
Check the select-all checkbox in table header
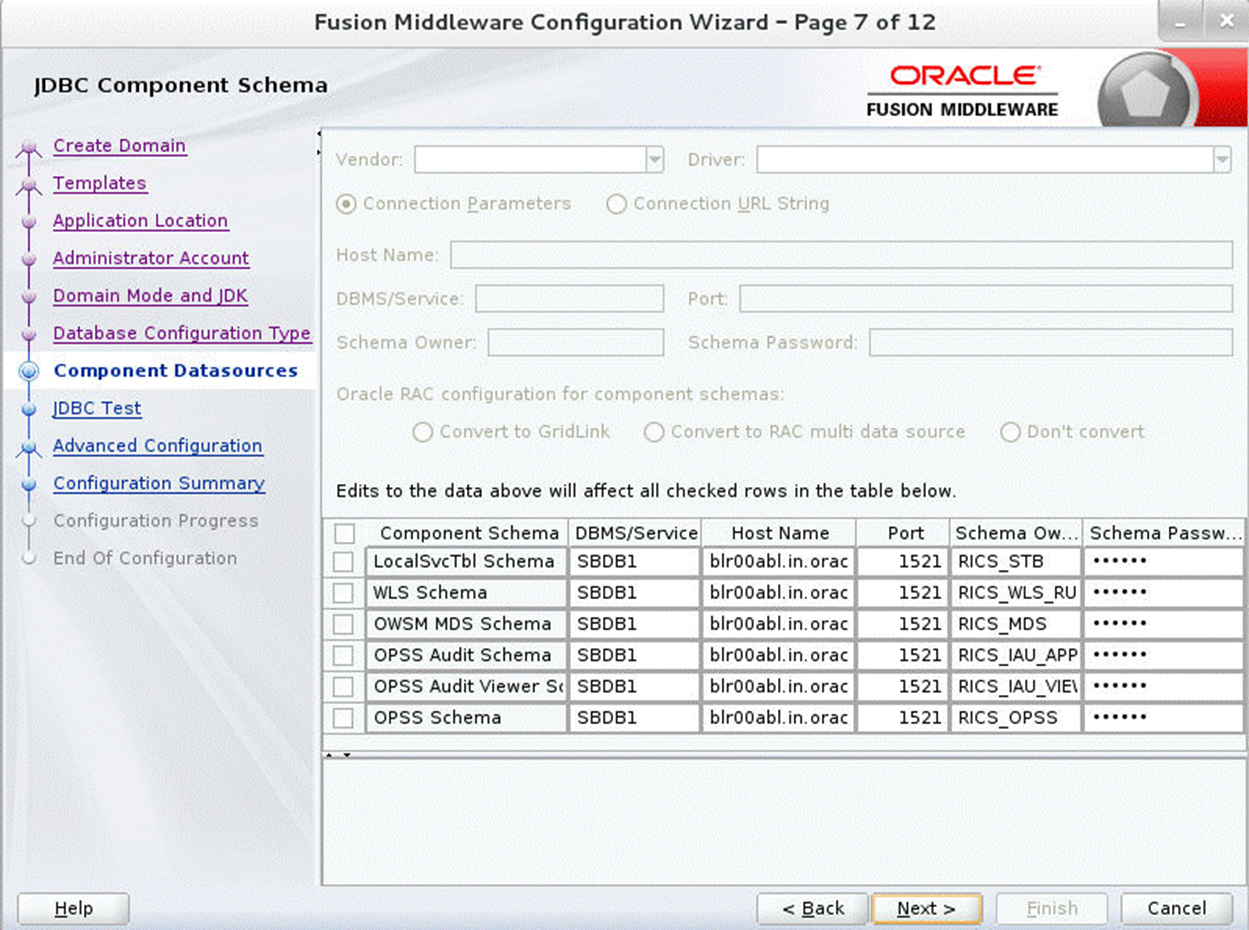pos(344,533)
